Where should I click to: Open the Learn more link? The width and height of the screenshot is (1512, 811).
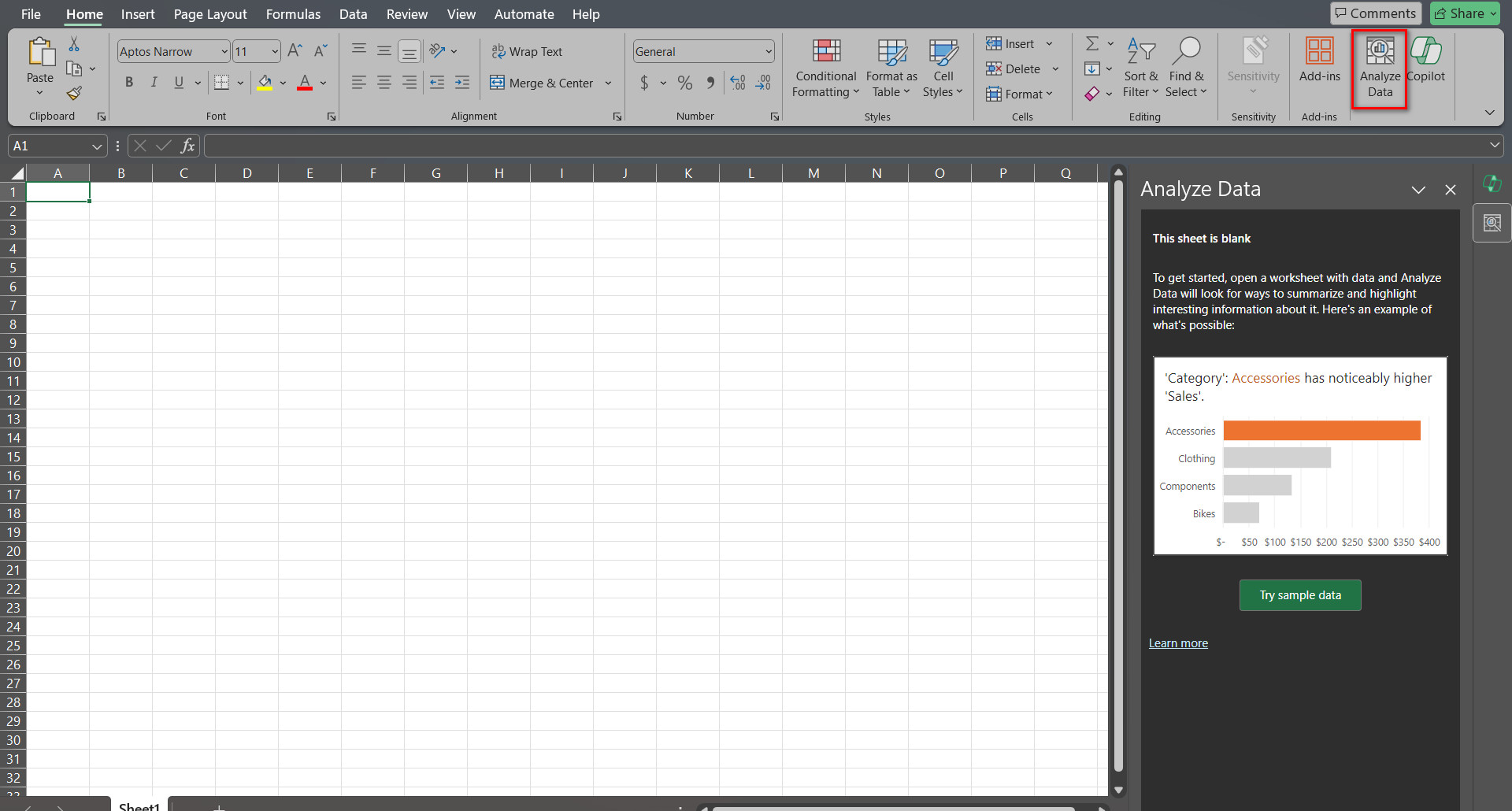pos(1177,643)
